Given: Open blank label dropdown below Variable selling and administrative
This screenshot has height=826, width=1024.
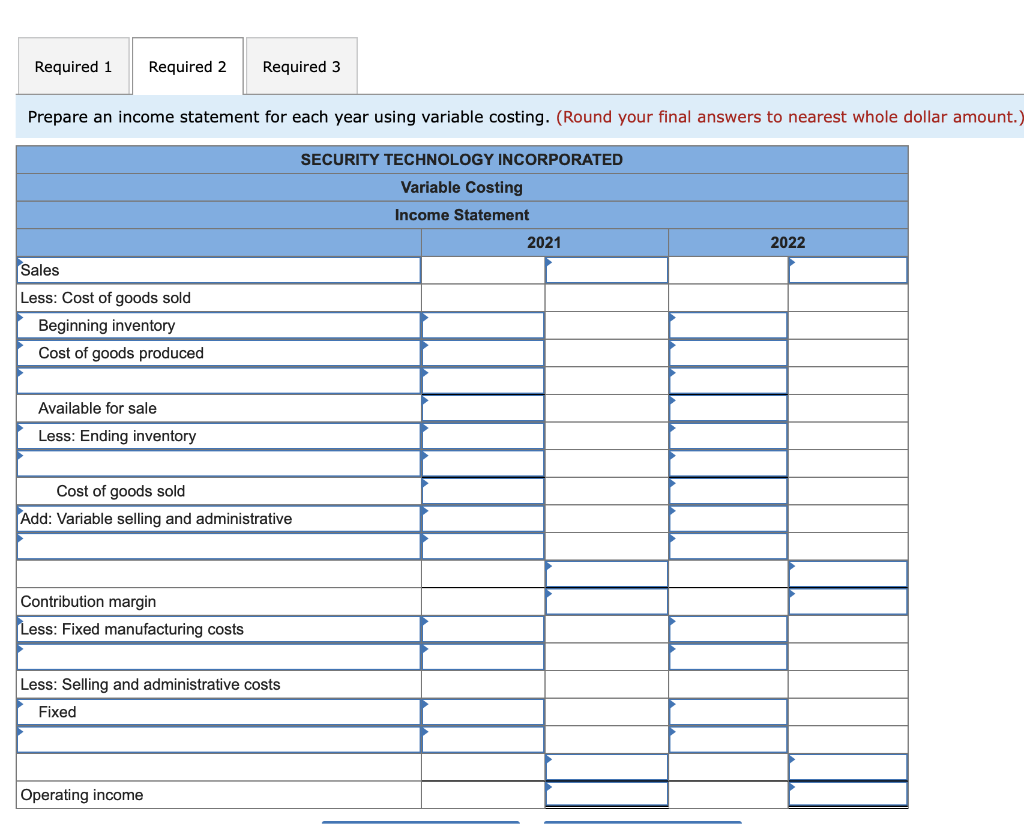Looking at the screenshot, I should tap(219, 547).
